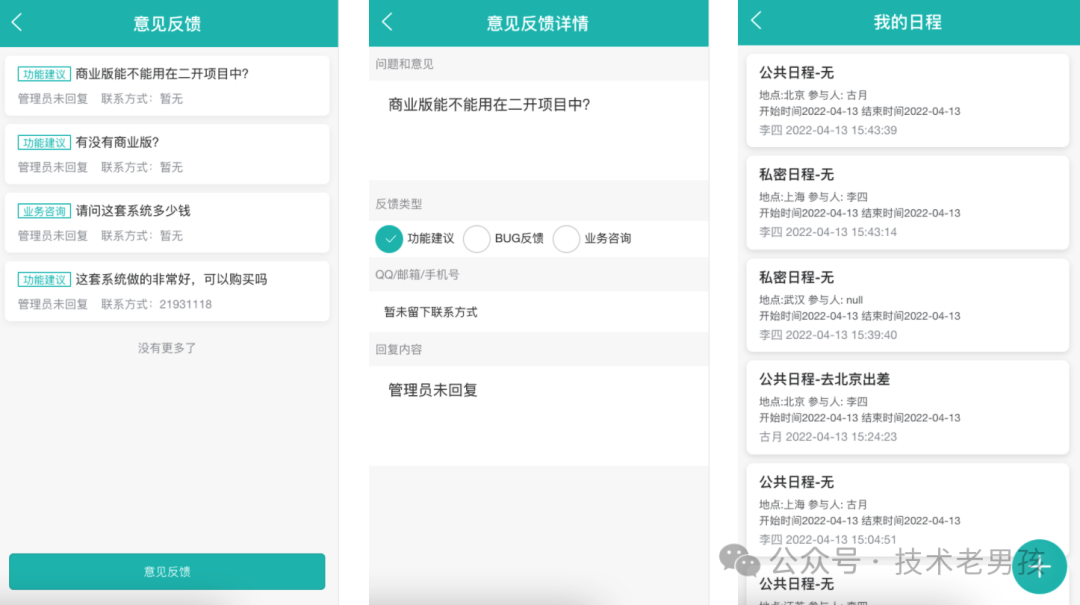This screenshot has width=1080, height=605.
Task: Choose BUG反馈 feedback type
Action: click(477, 239)
